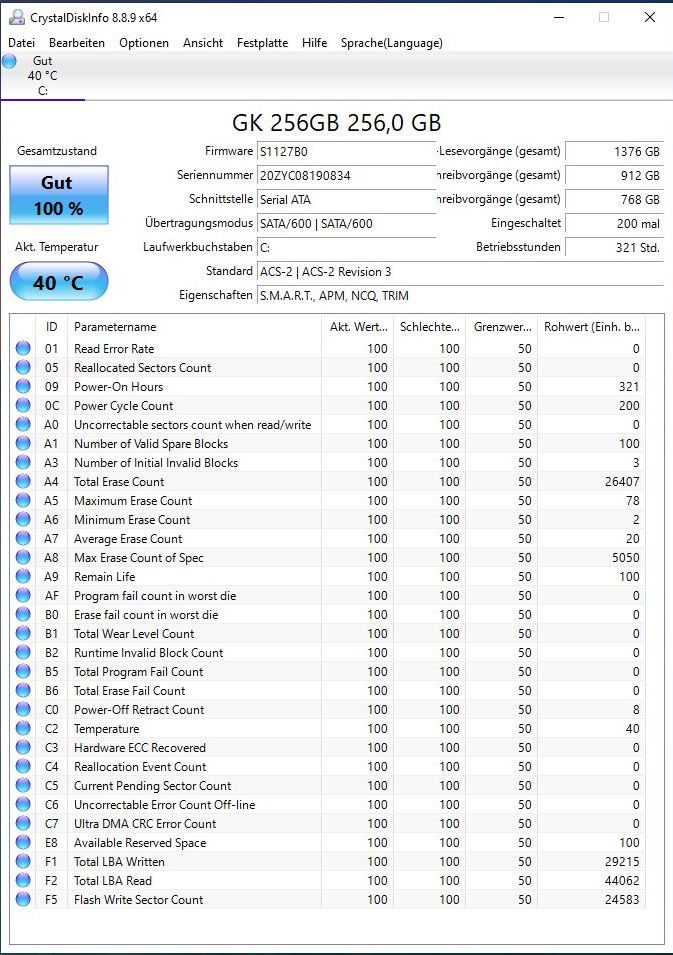This screenshot has width=673, height=955.
Task: Click the Firmware field S1127B0
Action: click(347, 152)
